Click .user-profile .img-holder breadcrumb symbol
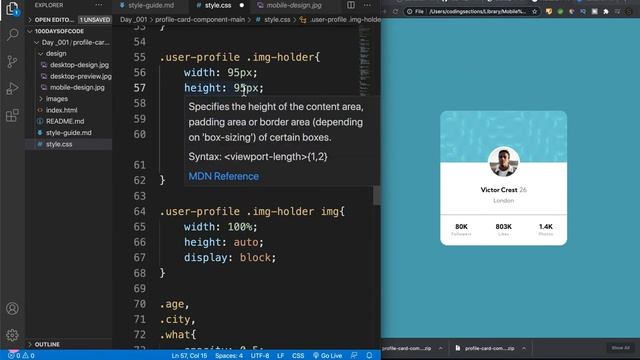Viewport: 640px width, 360px height. pyautogui.click(x=340, y=20)
